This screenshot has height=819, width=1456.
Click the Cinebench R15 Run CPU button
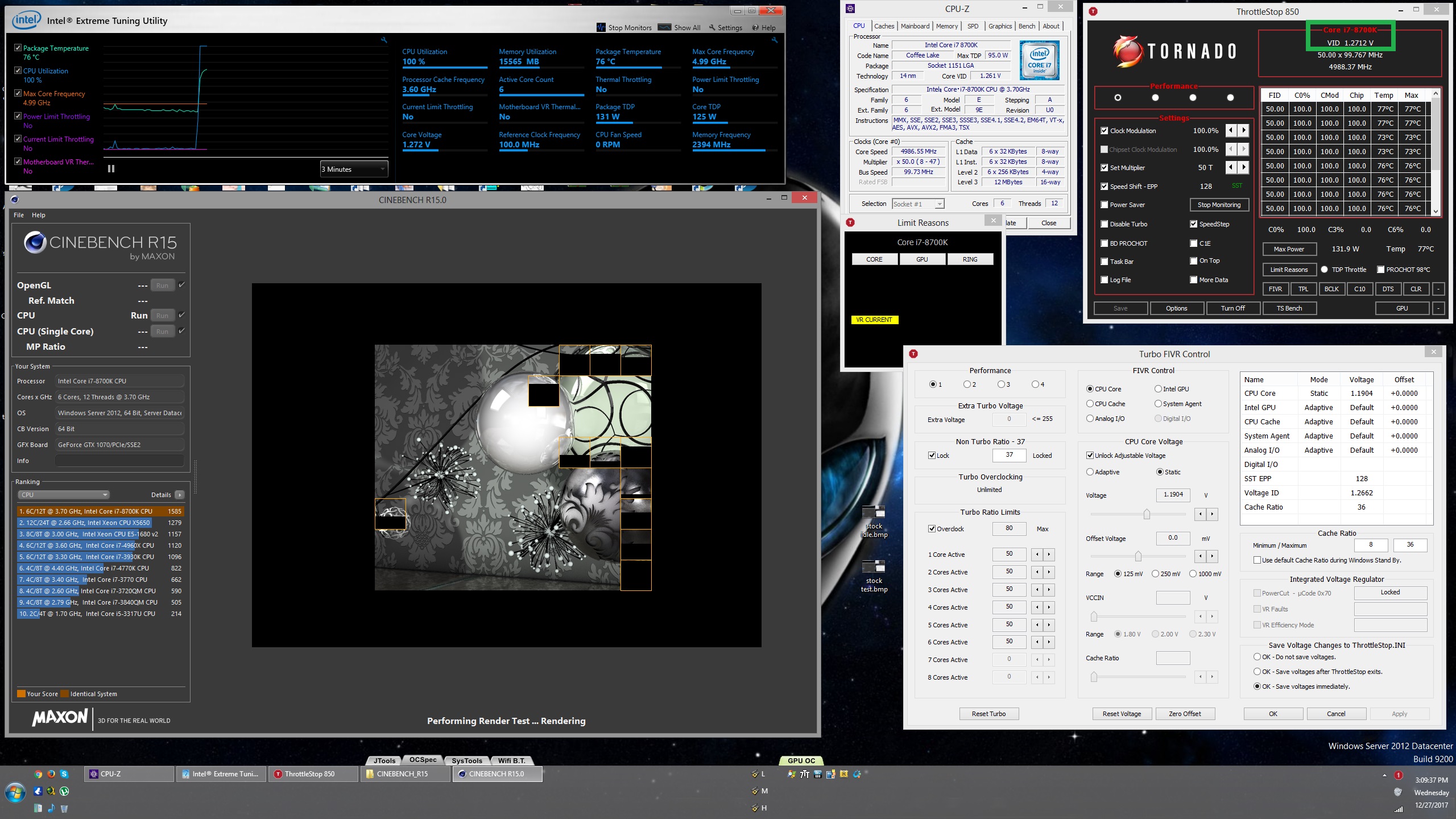pos(162,315)
